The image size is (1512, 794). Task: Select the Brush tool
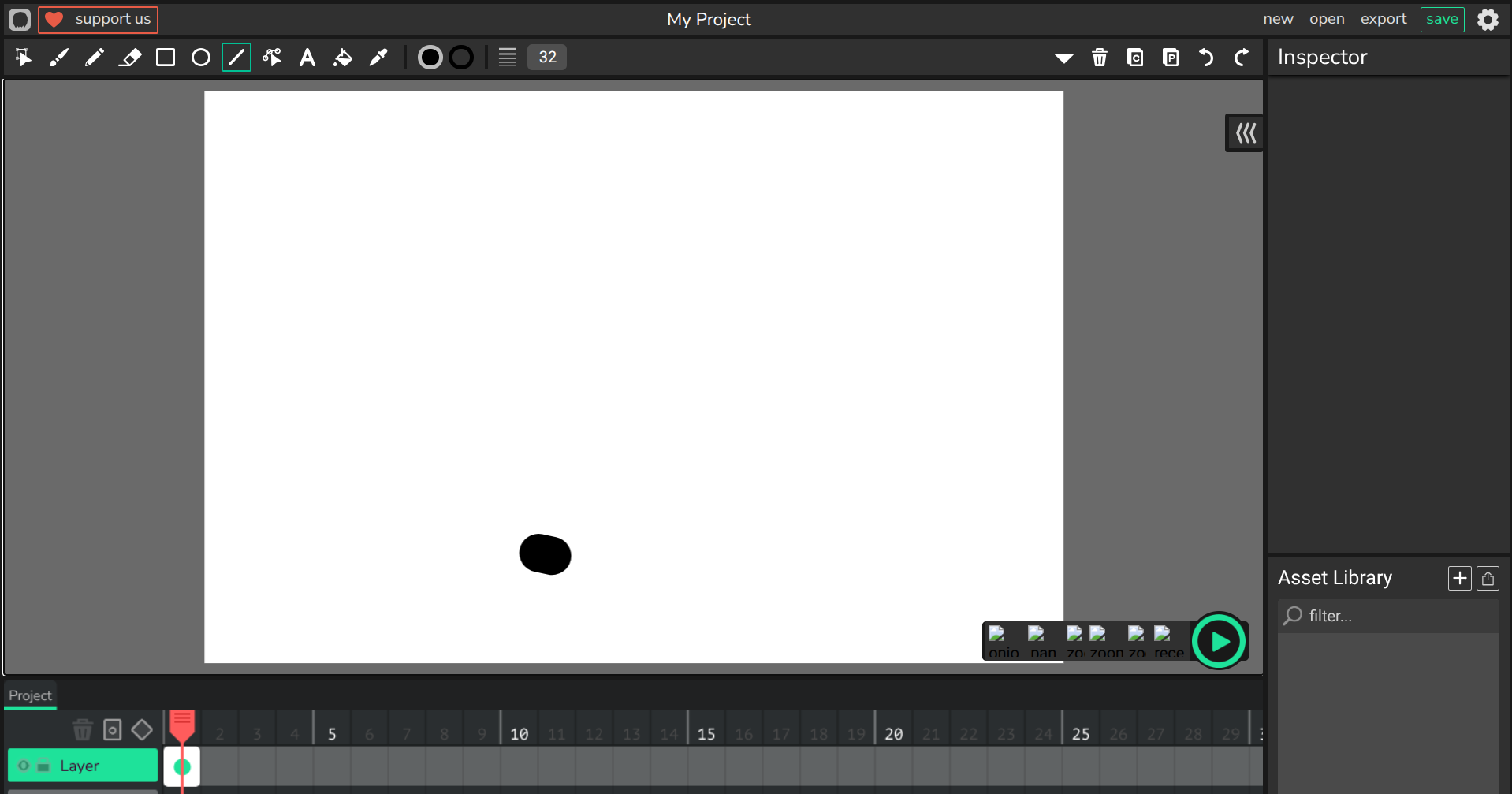coord(59,58)
